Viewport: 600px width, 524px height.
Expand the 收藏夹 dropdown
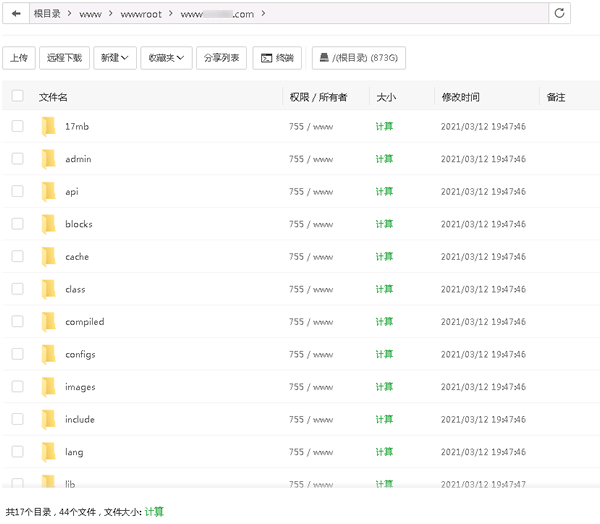(166, 58)
